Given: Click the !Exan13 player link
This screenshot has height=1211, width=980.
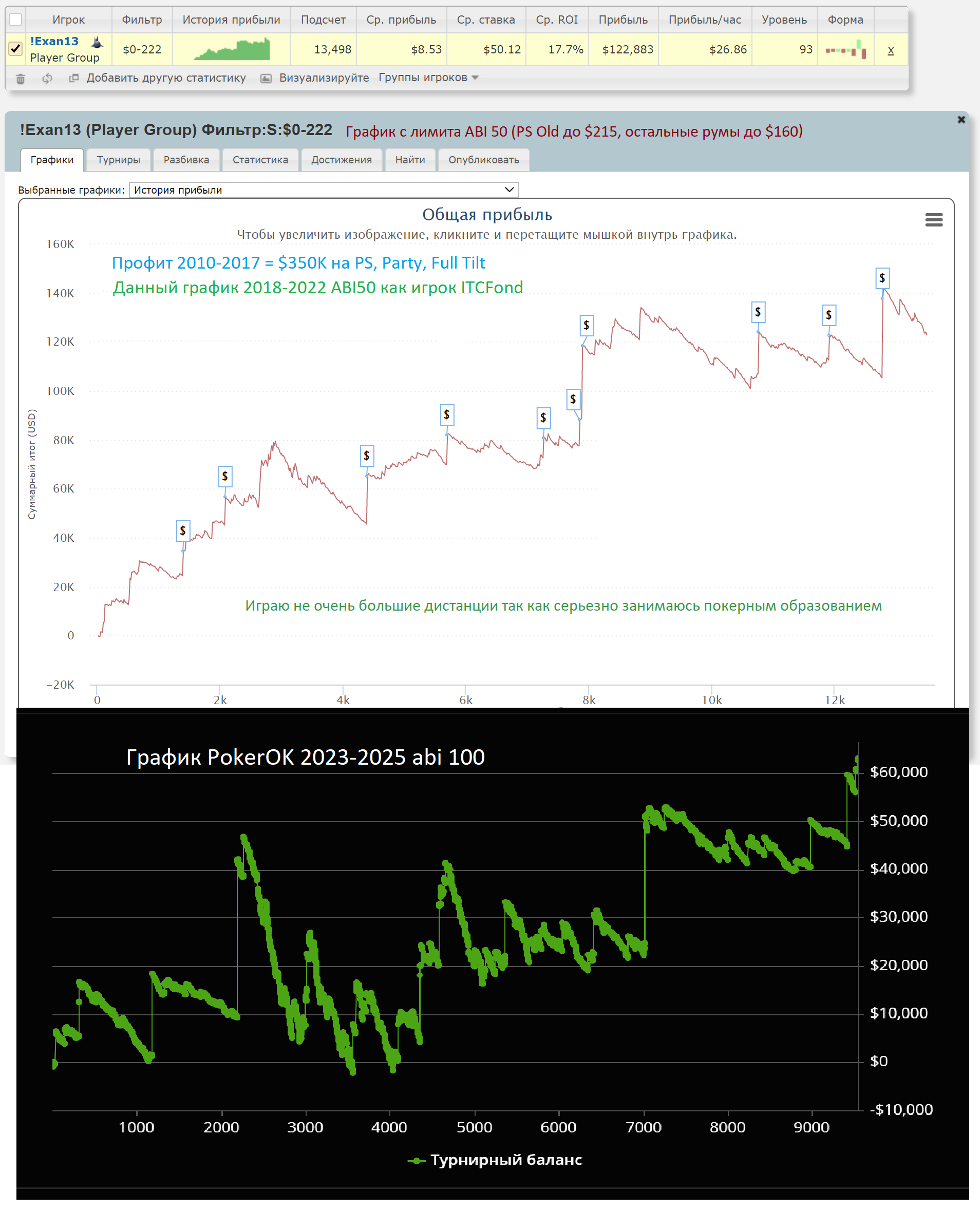Looking at the screenshot, I should (x=54, y=41).
